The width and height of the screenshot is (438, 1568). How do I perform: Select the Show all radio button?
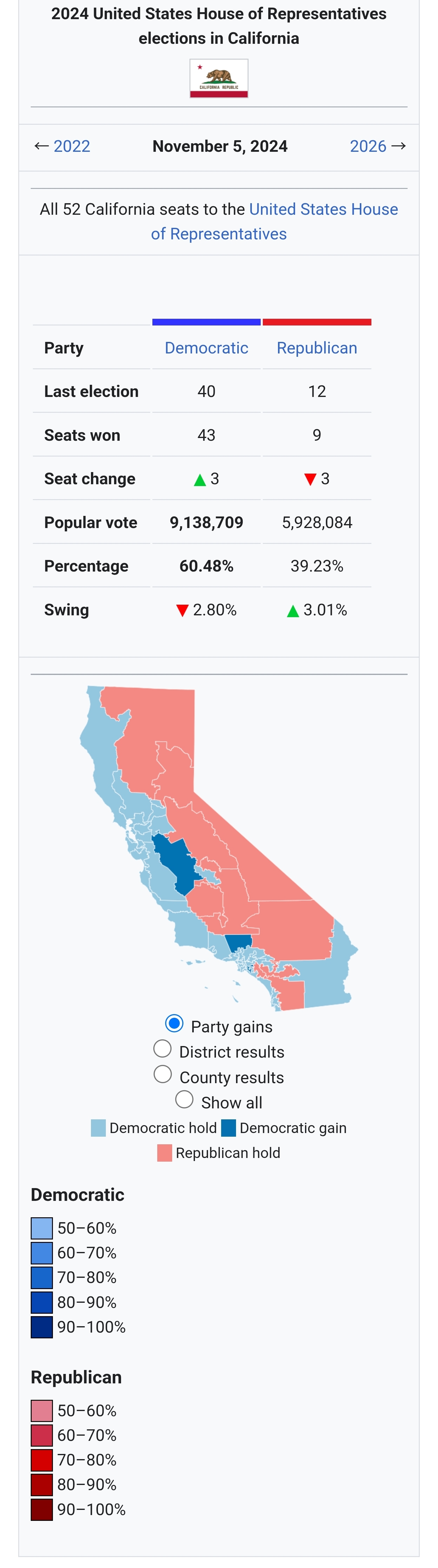point(184,1099)
